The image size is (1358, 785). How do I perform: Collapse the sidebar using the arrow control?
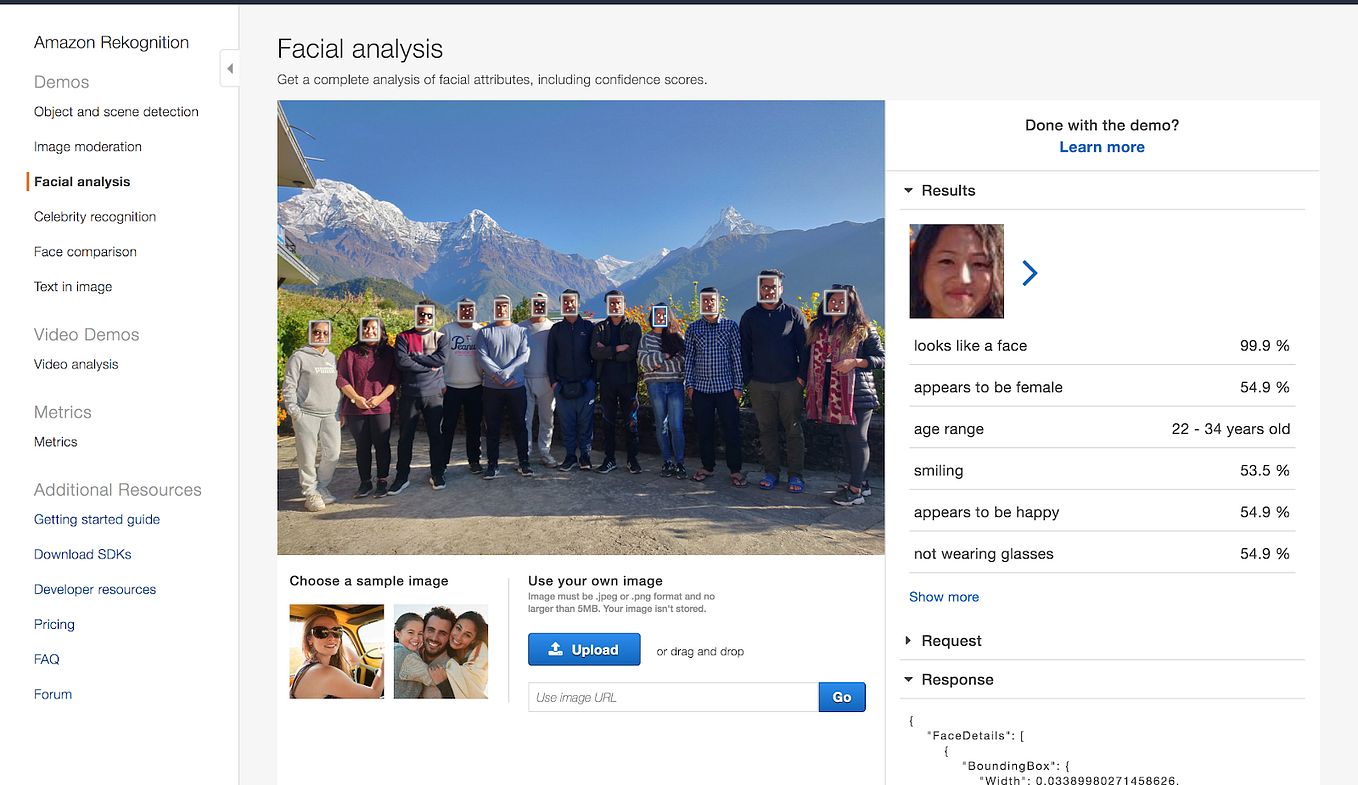[231, 68]
